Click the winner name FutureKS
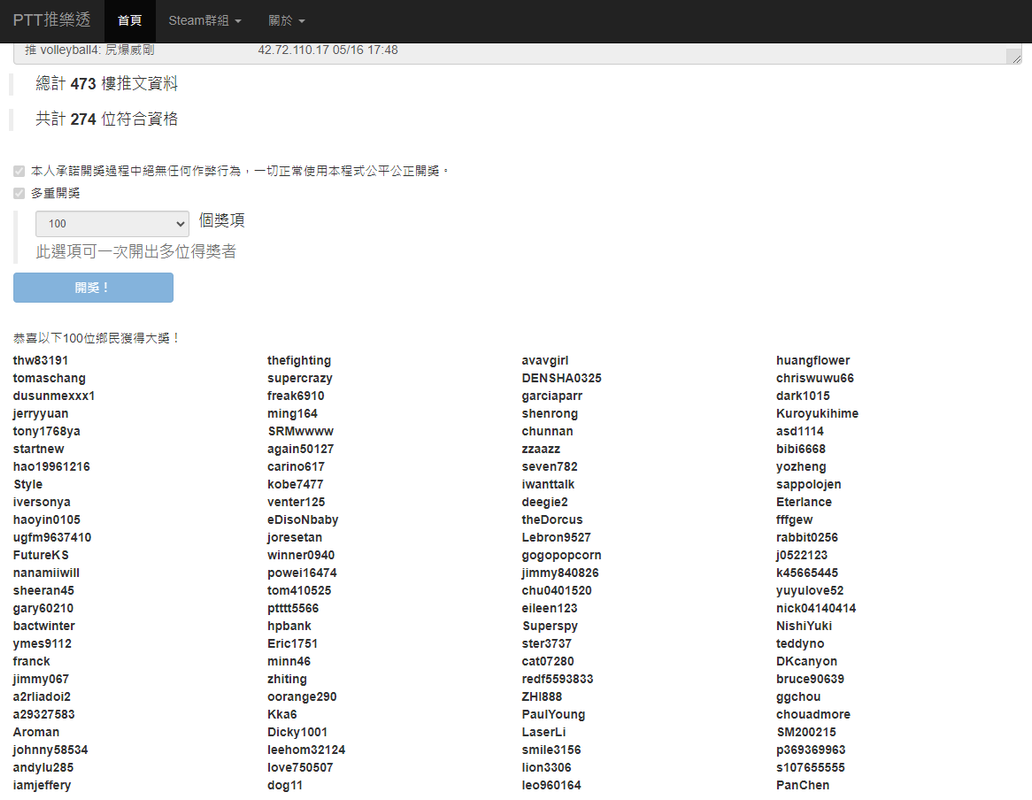 (41, 555)
